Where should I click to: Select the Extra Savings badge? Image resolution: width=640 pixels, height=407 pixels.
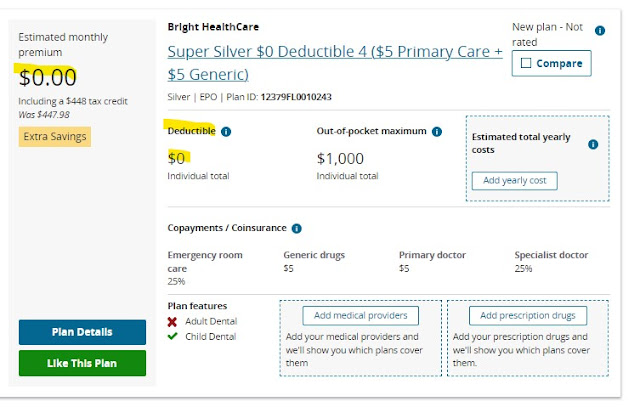tap(54, 136)
